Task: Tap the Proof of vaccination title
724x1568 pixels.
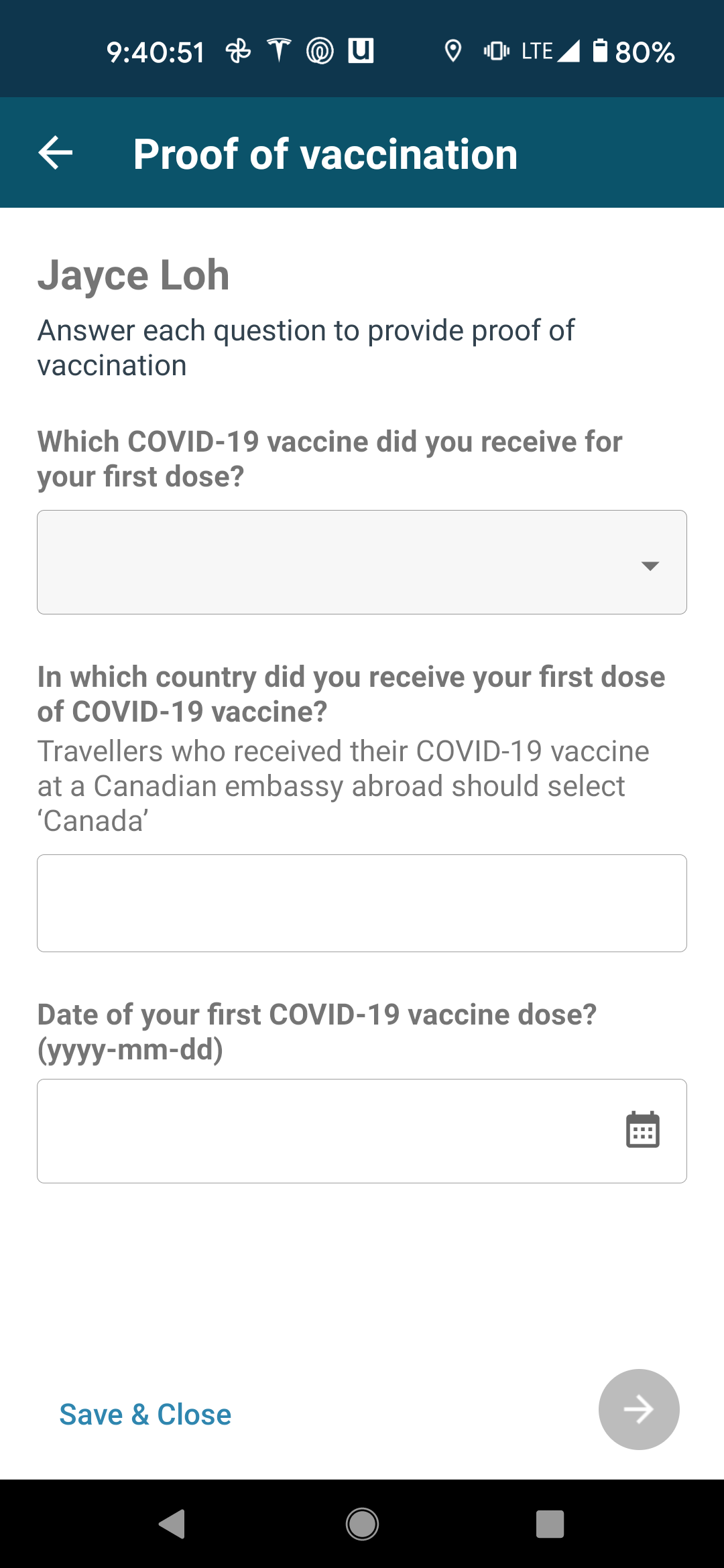Action: tap(325, 154)
